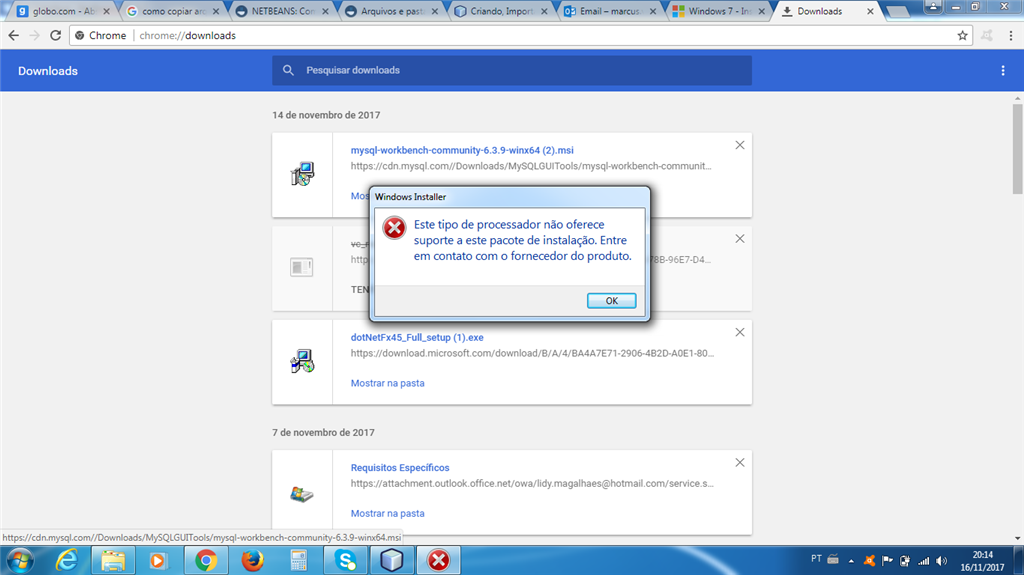
Task: Click the Chrome taskbar icon
Action: click(206, 561)
